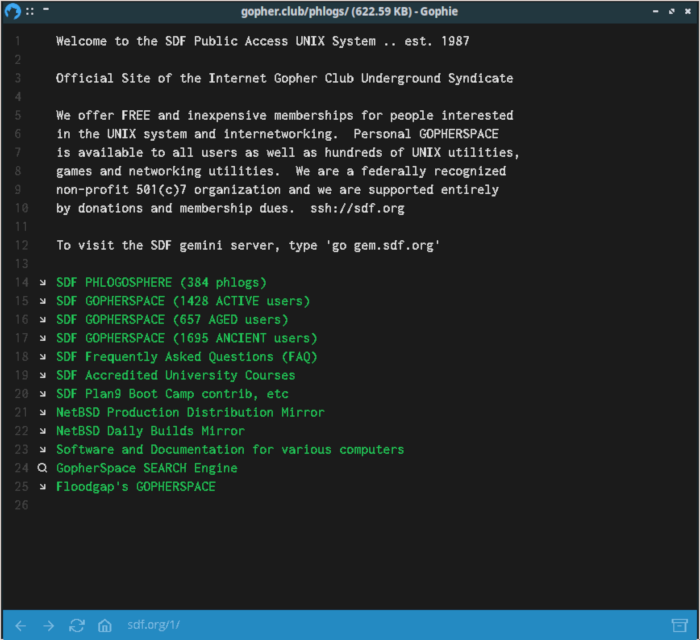Click directory arrow icon beside 1428 ACTIVE users

pyautogui.click(x=42, y=301)
